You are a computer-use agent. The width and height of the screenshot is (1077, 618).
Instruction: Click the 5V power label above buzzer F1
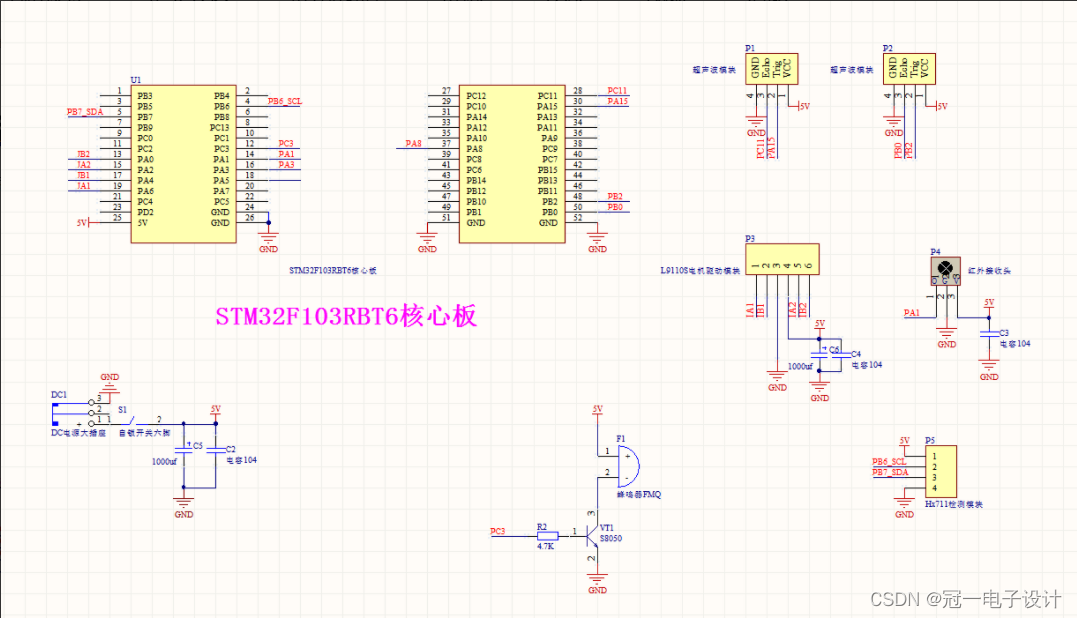598,409
